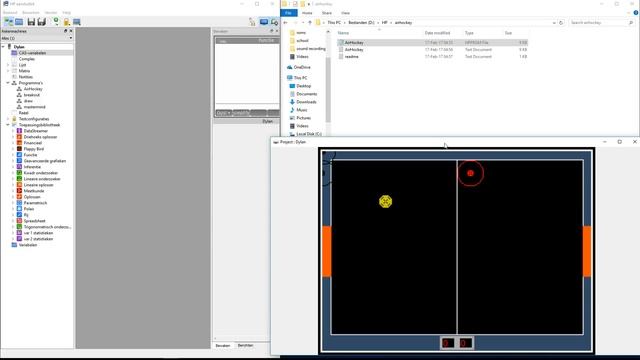Screen dimensions: 640x360
Task: Open the Help menu in HP Connectivity Kit
Action: coord(67,13)
